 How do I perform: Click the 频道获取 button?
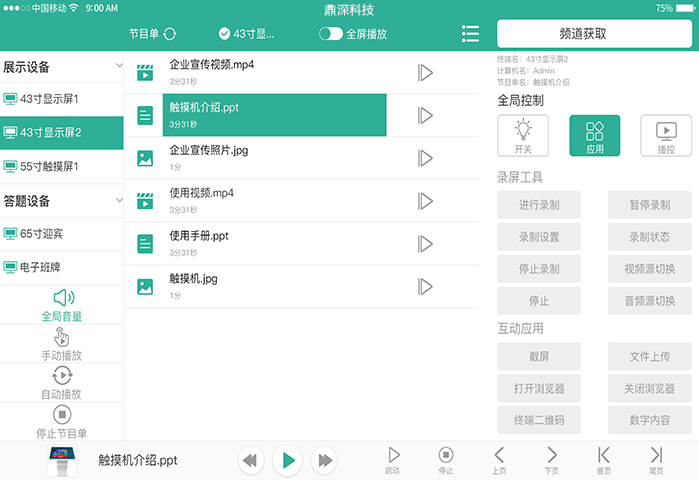point(594,34)
